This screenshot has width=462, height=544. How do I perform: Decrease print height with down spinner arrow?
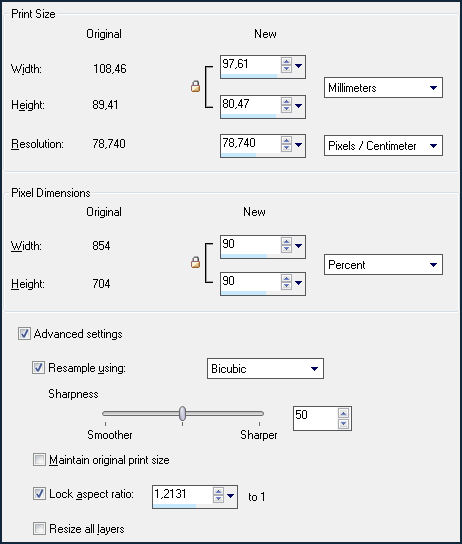click(286, 109)
